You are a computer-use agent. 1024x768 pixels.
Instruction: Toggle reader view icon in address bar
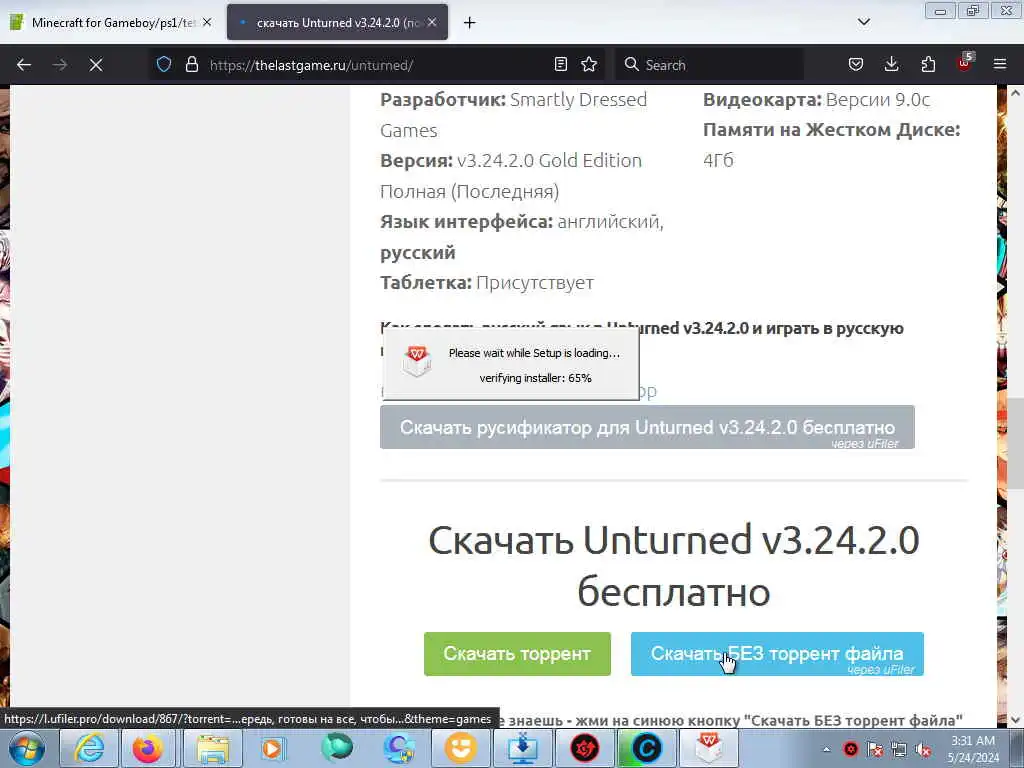point(560,64)
